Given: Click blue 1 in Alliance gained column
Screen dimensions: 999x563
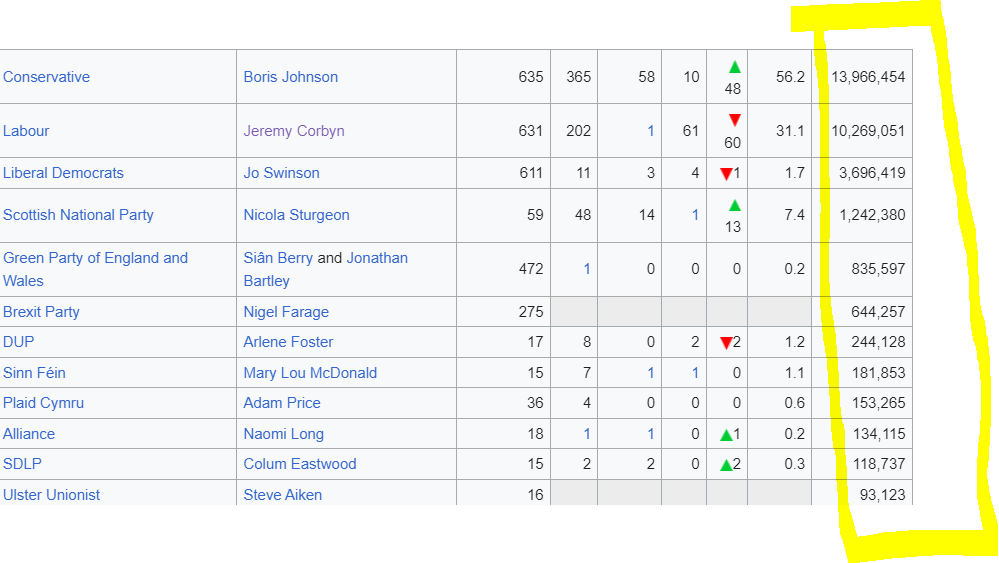Looking at the screenshot, I should click(650, 434).
